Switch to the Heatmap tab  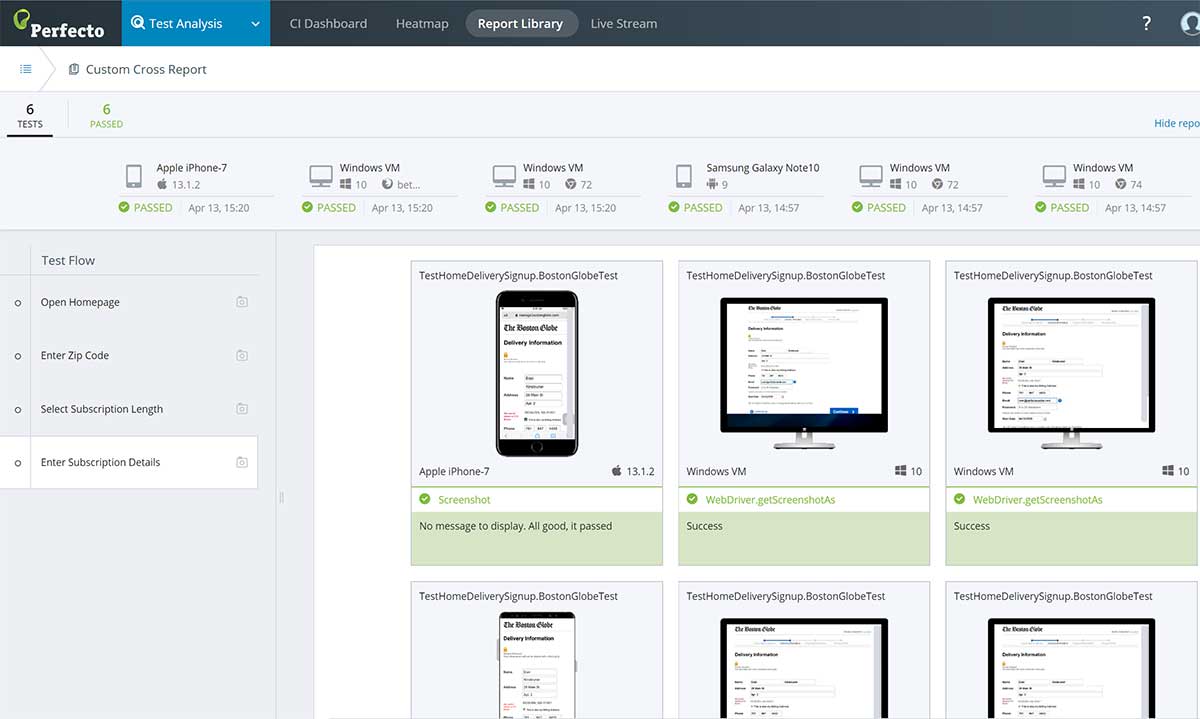coord(421,23)
